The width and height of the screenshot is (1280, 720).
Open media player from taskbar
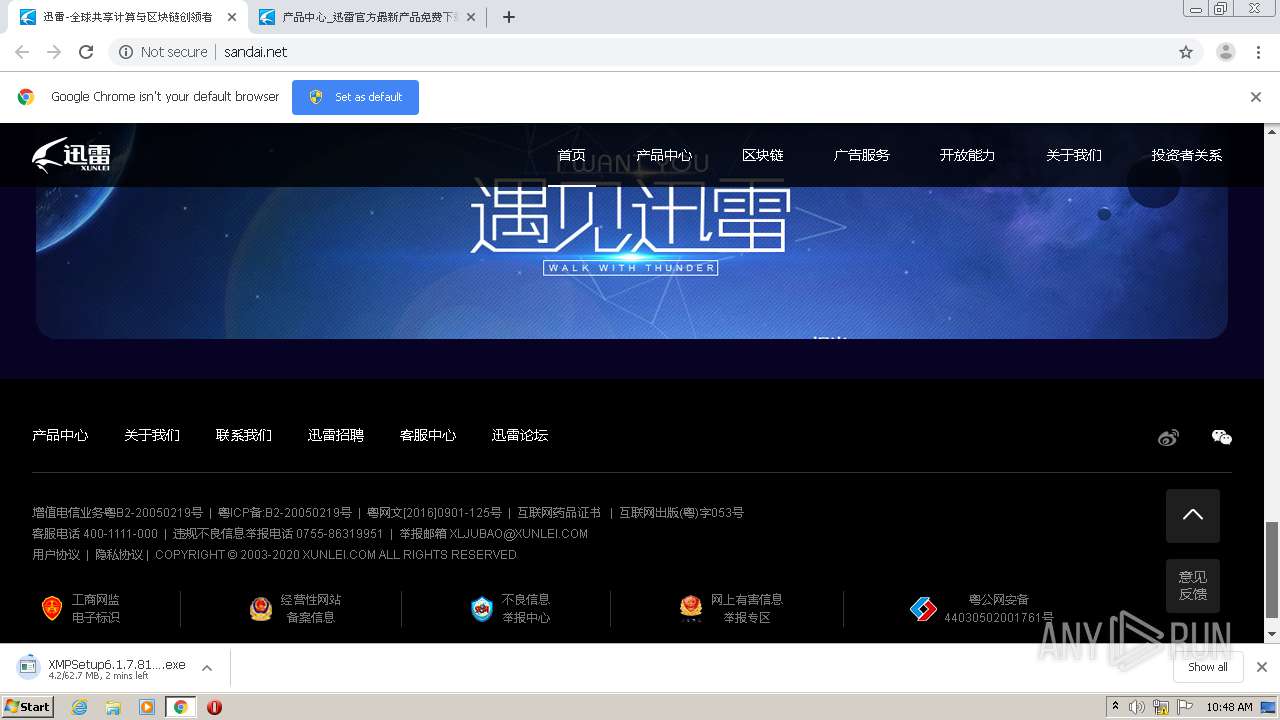coord(147,707)
